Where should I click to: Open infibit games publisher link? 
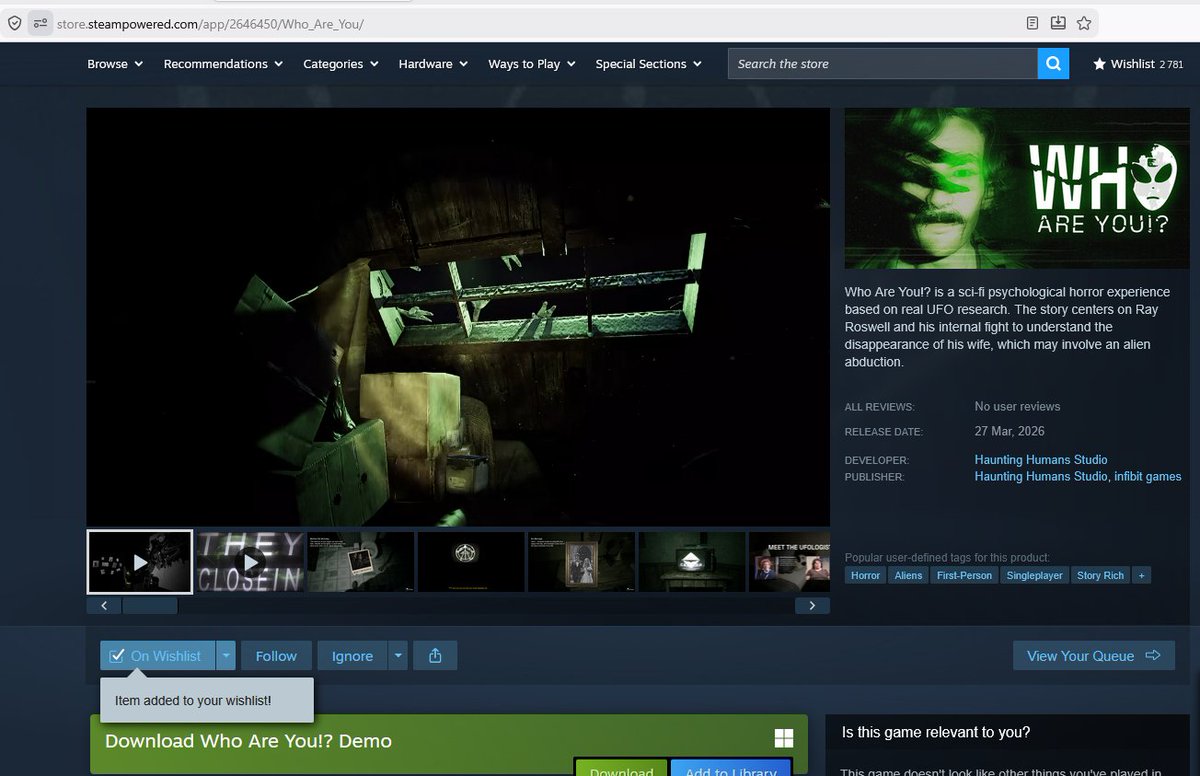pyautogui.click(x=1149, y=477)
